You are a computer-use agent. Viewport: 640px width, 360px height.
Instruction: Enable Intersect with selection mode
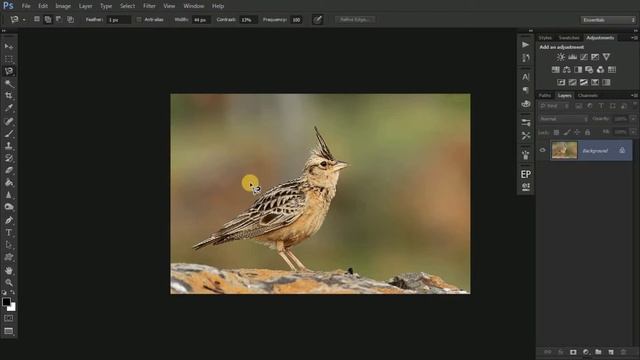[70, 19]
